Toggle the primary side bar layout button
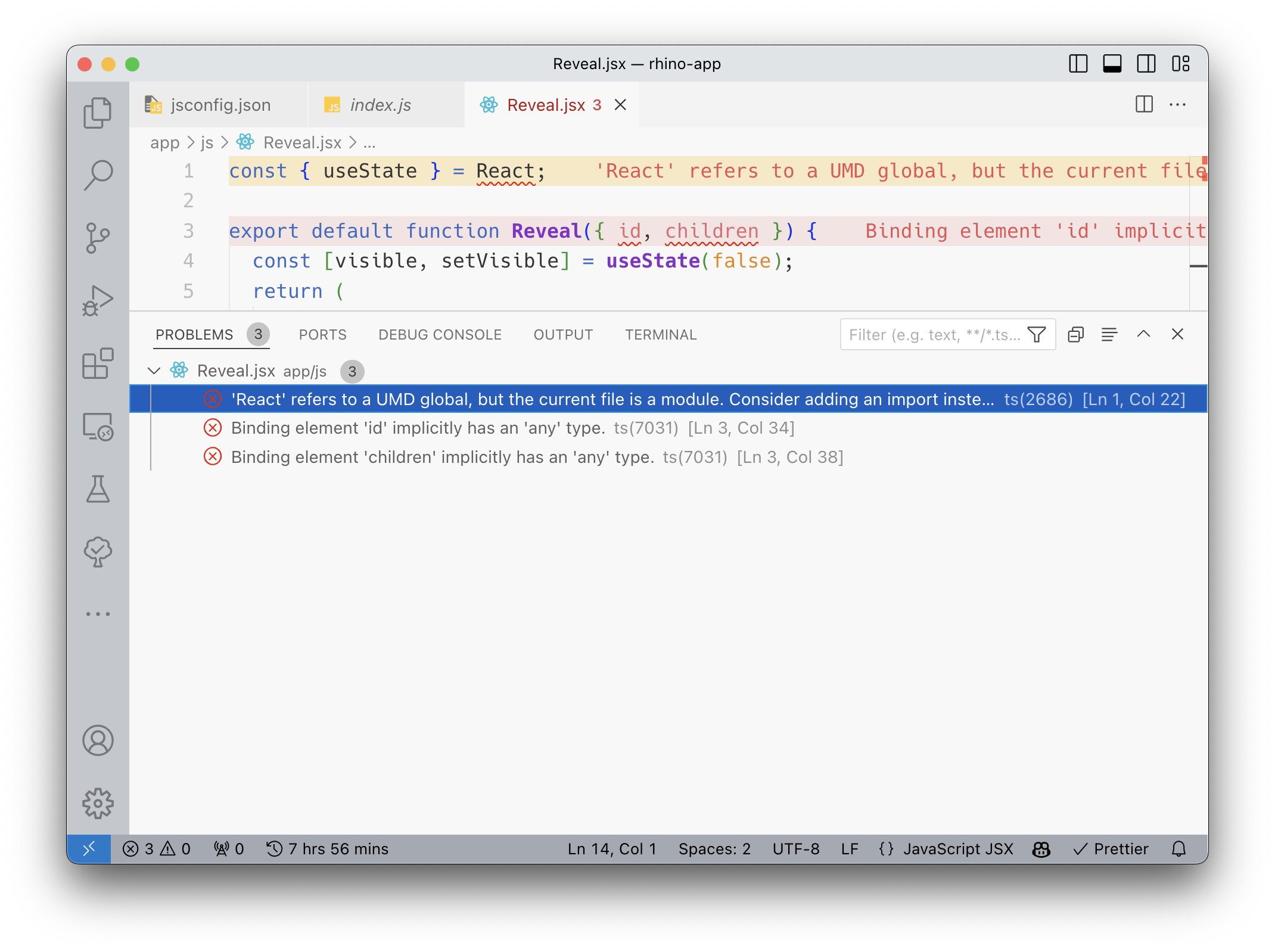This screenshot has height=952, width=1275. pyautogui.click(x=1078, y=64)
